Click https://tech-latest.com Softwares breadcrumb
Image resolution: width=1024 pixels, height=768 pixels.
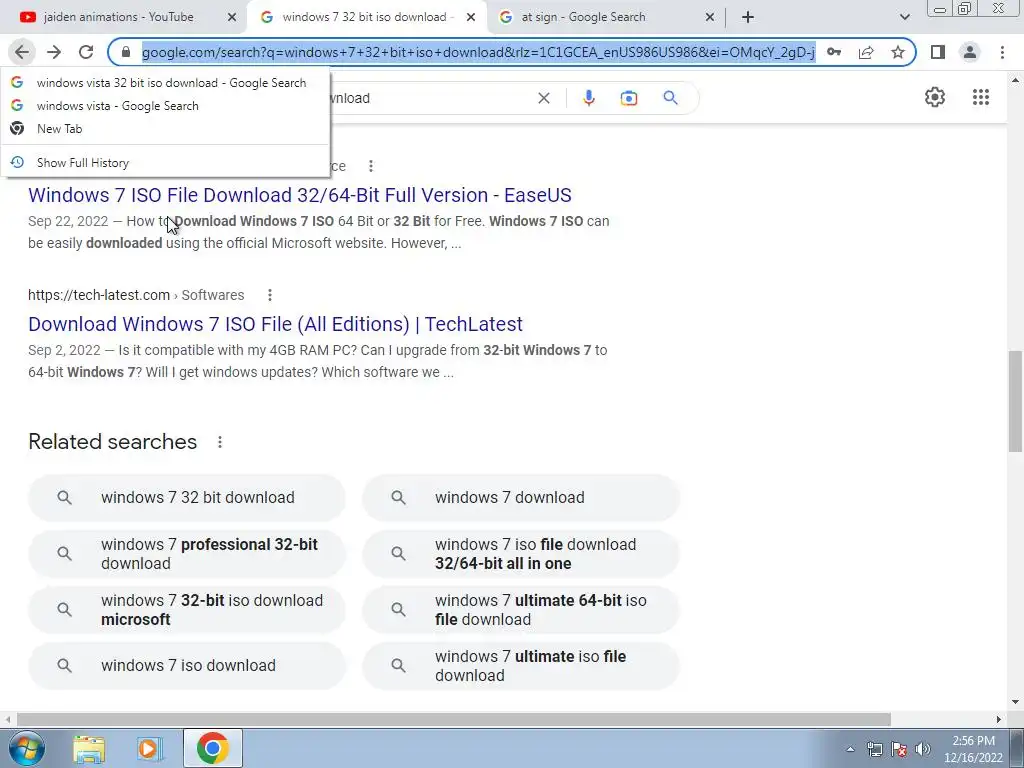point(136,295)
